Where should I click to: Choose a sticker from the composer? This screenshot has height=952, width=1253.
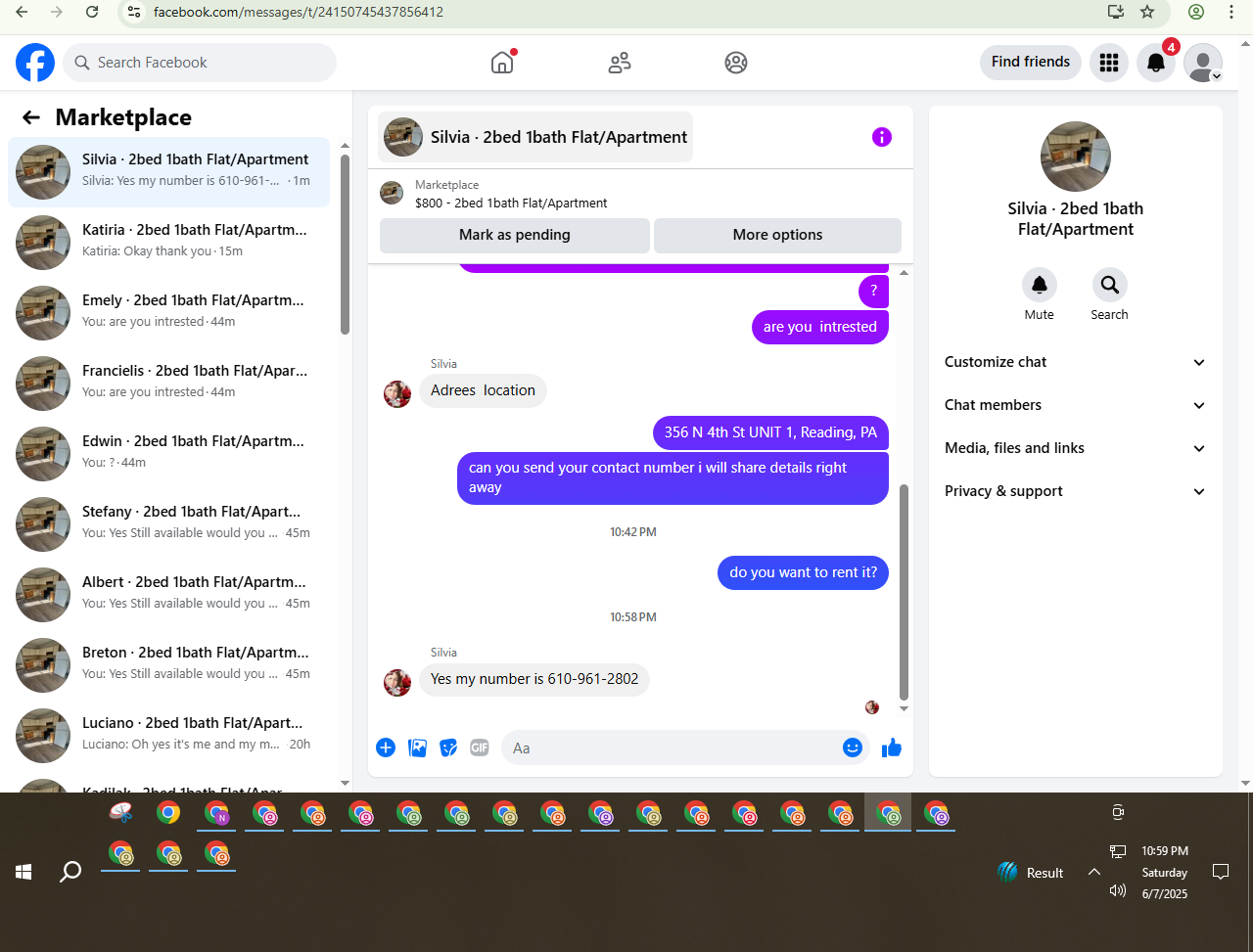click(x=448, y=748)
